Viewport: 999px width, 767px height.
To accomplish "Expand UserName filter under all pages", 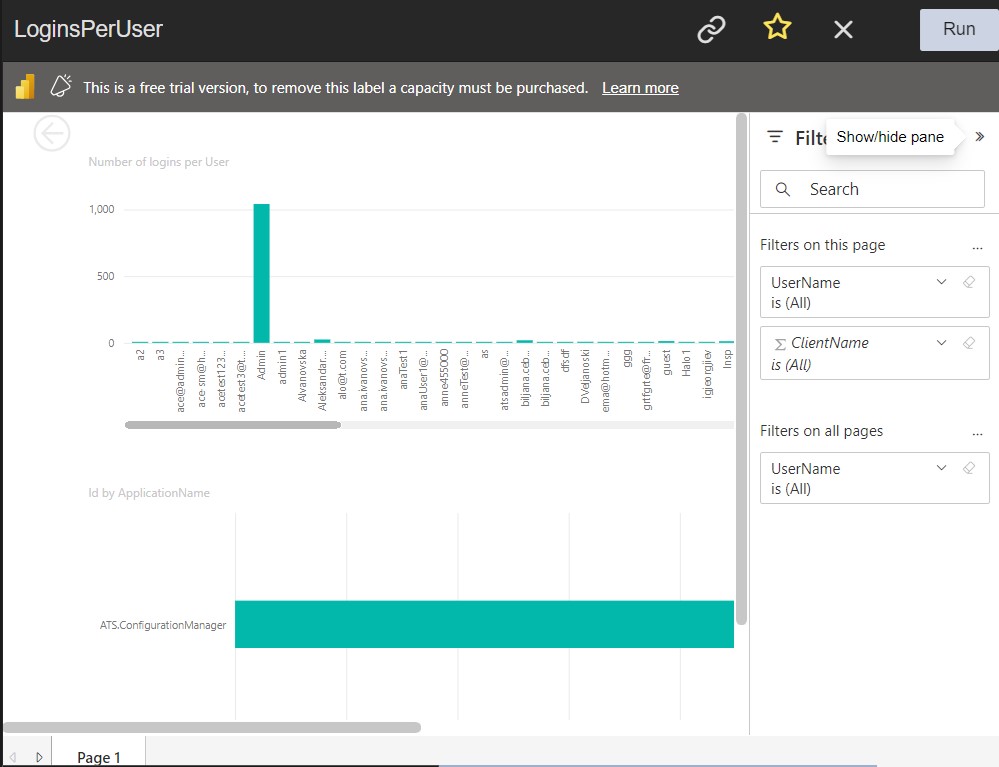I will point(941,468).
